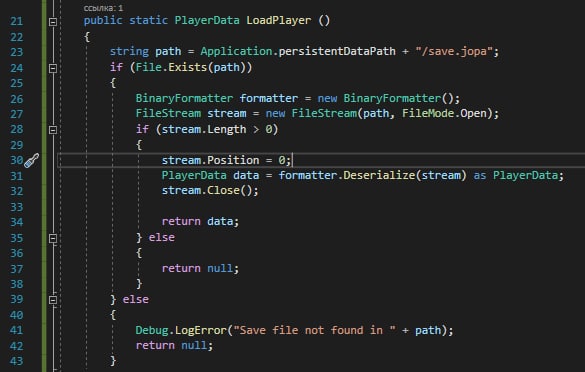Screen dimensions: 585x372
Task: Click stream.Length on line 28
Action: click(204, 129)
